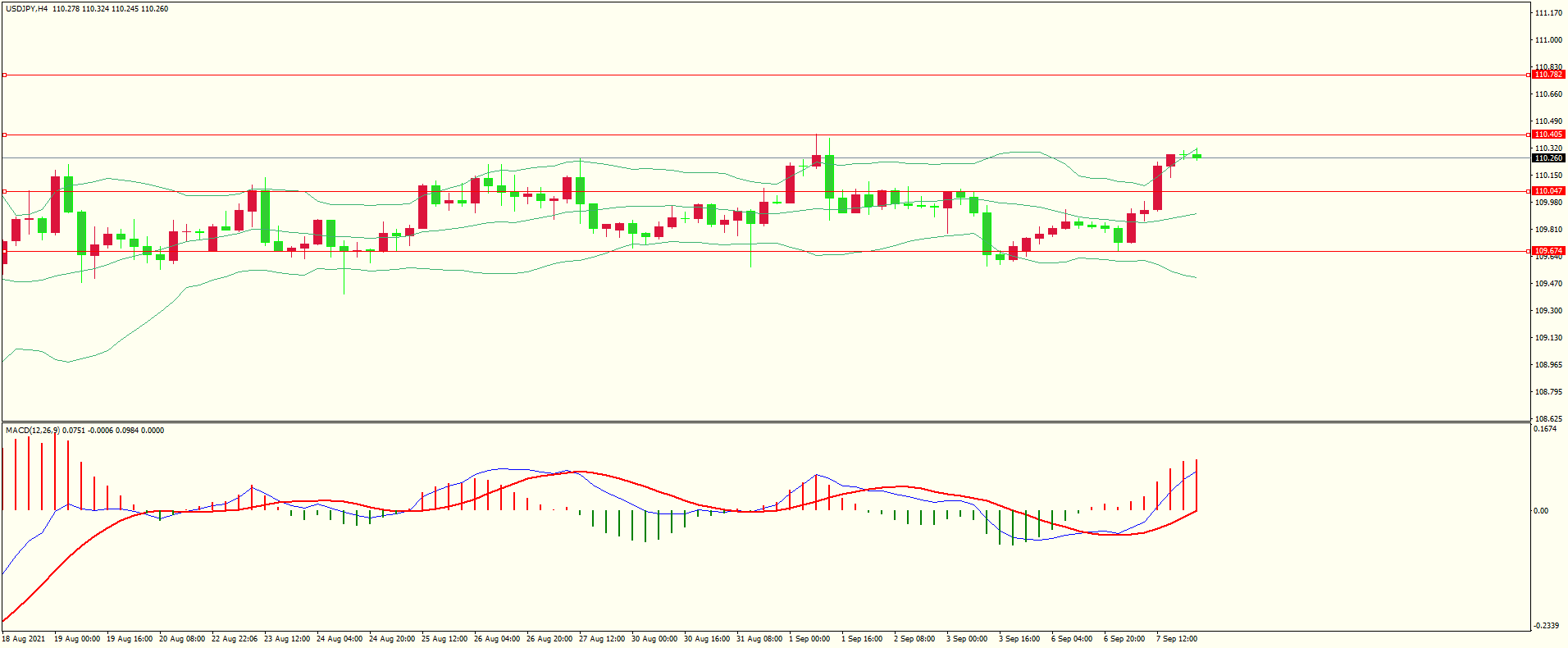Click the USDJPY,H4 chart title text
The image size is (1568, 648).
pyautogui.click(x=26, y=9)
